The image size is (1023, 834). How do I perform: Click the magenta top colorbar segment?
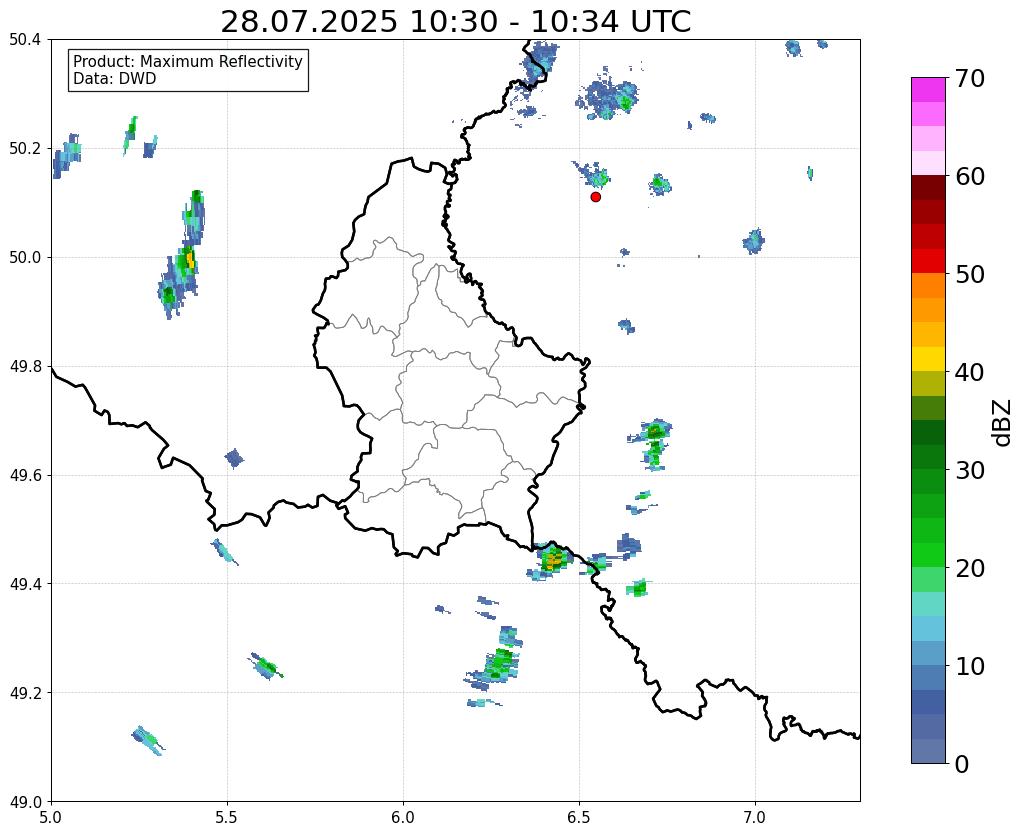tap(928, 90)
